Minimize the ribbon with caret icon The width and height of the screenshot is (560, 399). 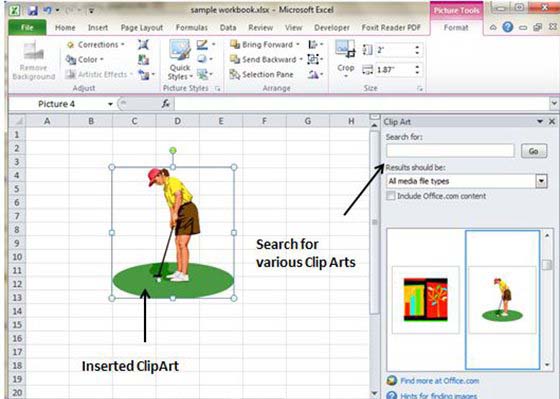tap(493, 27)
